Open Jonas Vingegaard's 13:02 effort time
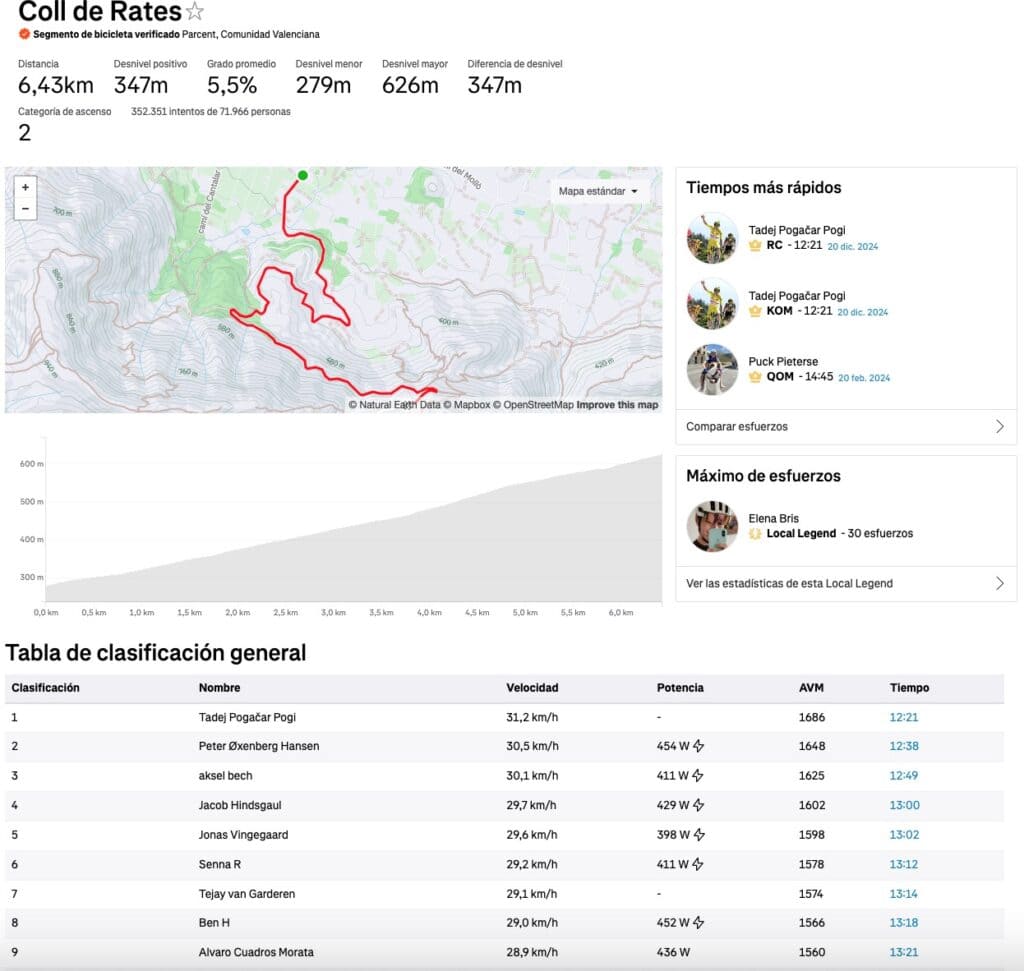The image size is (1024, 971). [903, 834]
